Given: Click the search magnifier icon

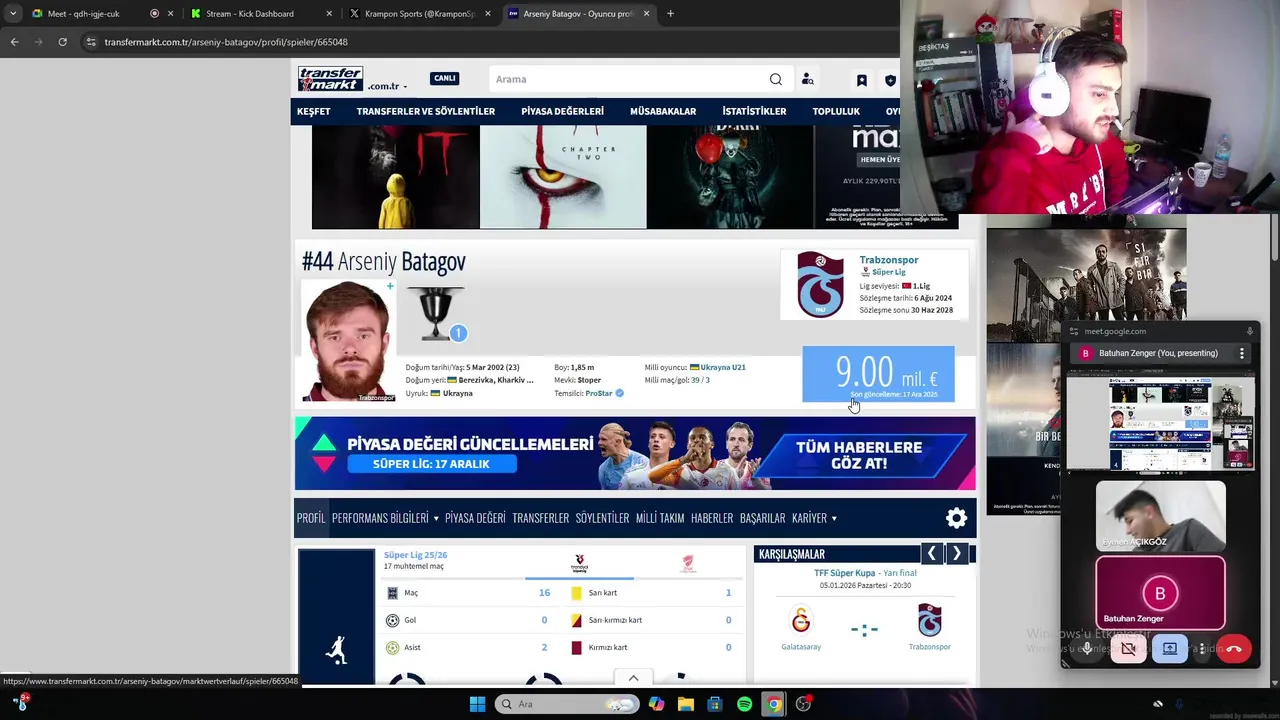Looking at the screenshot, I should click(776, 79).
